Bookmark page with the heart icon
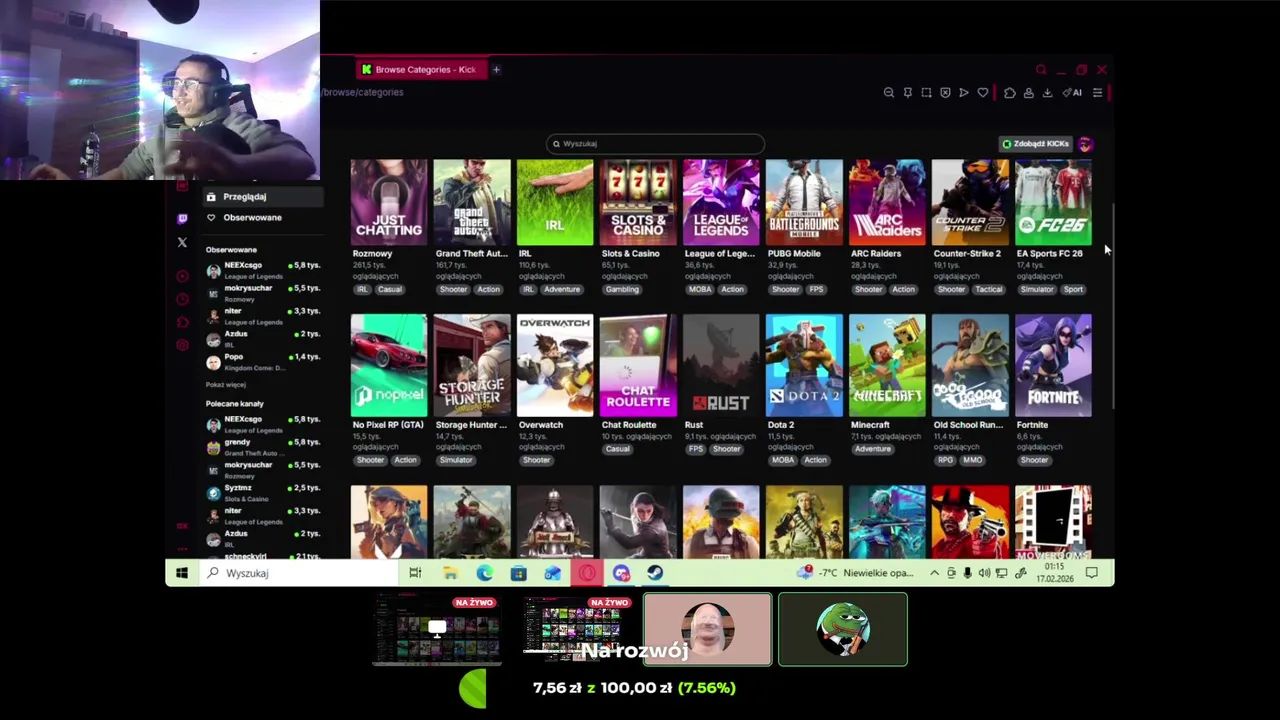Image resolution: width=1280 pixels, height=720 pixels. coord(983,93)
